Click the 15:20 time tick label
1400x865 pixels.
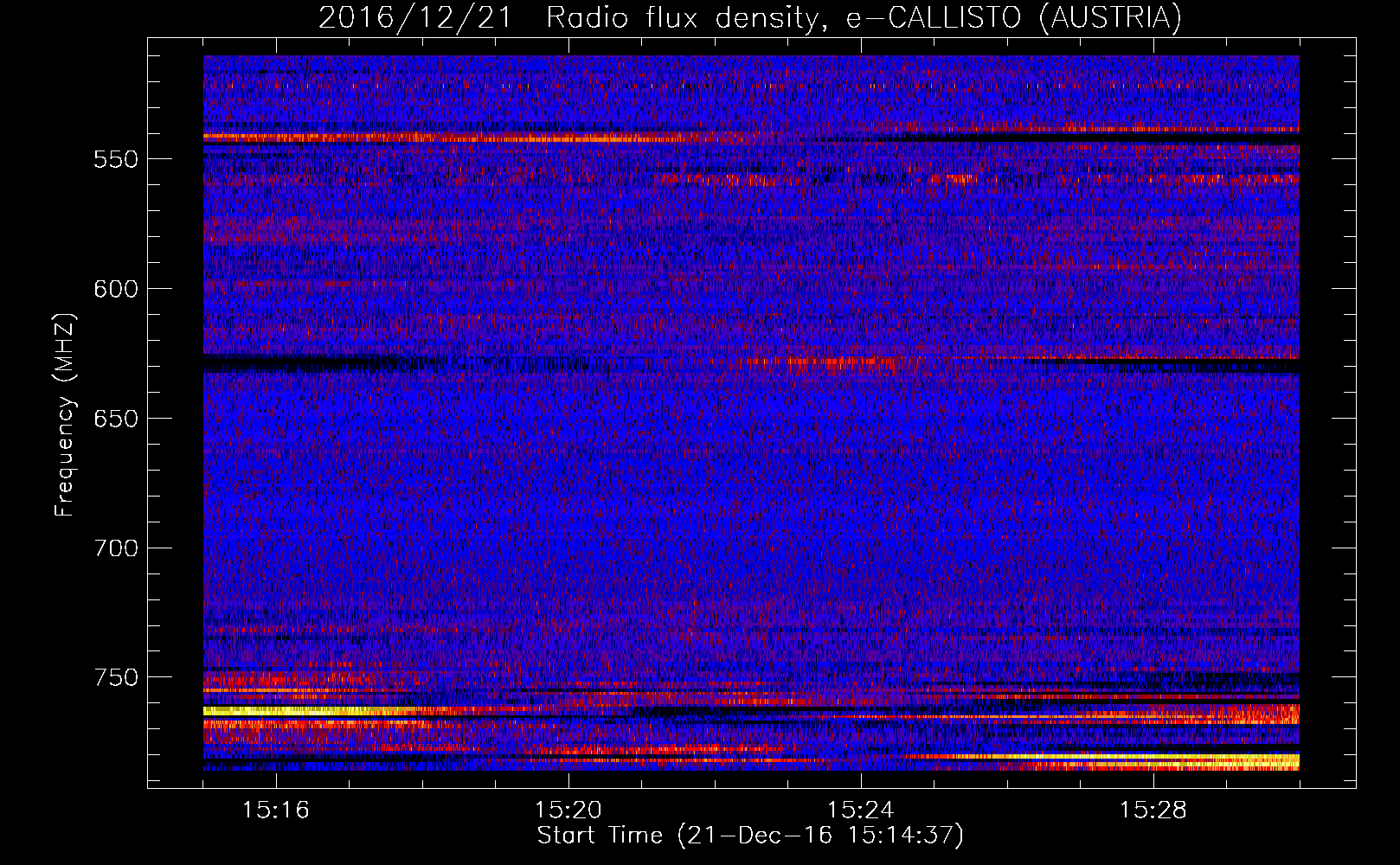568,811
